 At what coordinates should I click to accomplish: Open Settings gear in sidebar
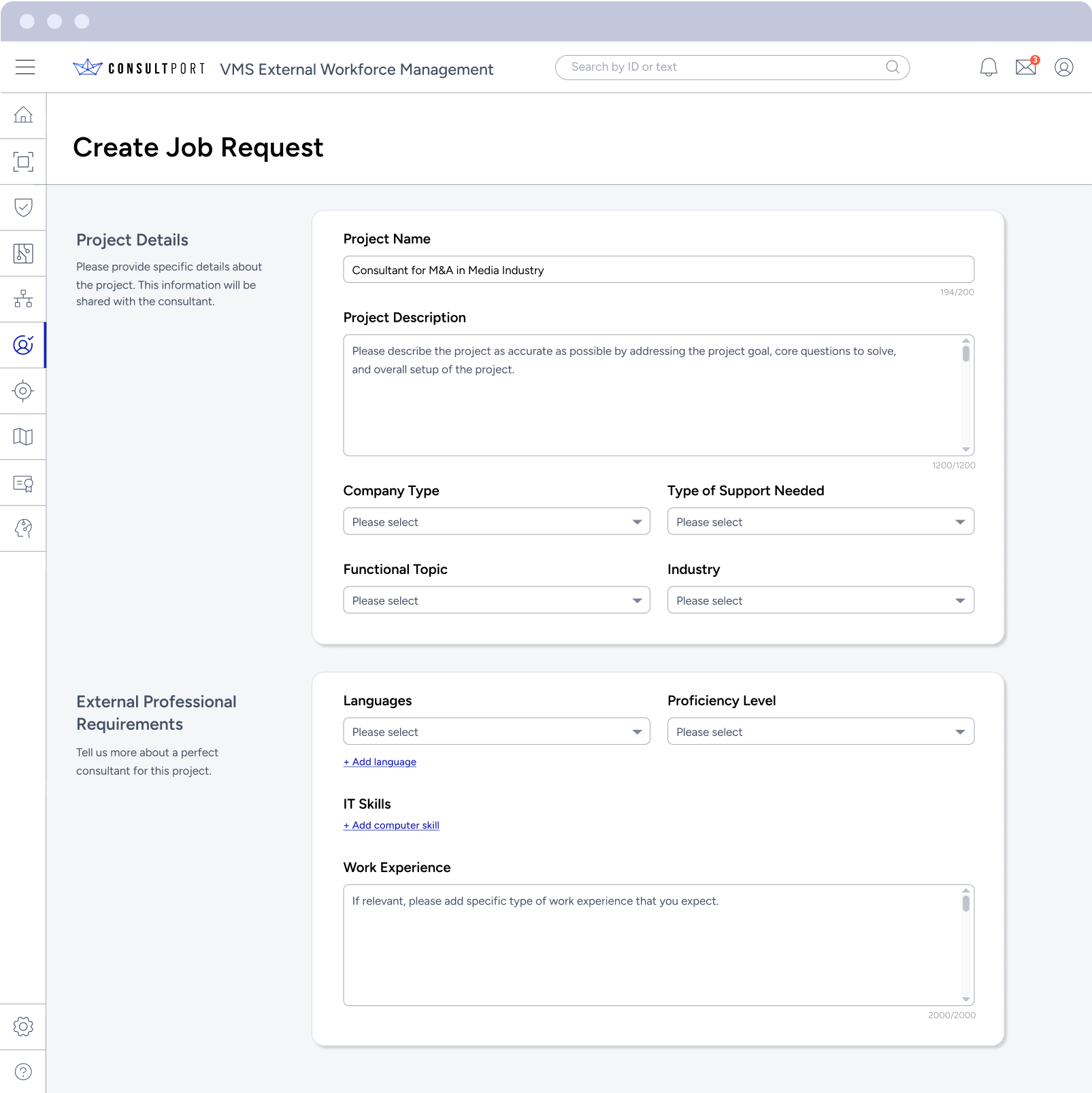pos(23,1026)
